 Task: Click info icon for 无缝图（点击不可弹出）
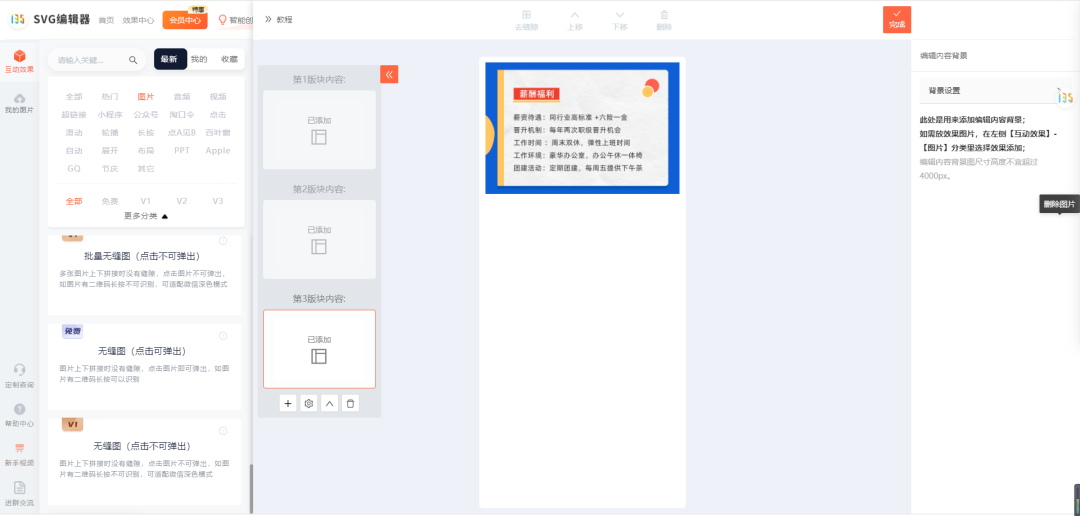pyautogui.click(x=223, y=431)
